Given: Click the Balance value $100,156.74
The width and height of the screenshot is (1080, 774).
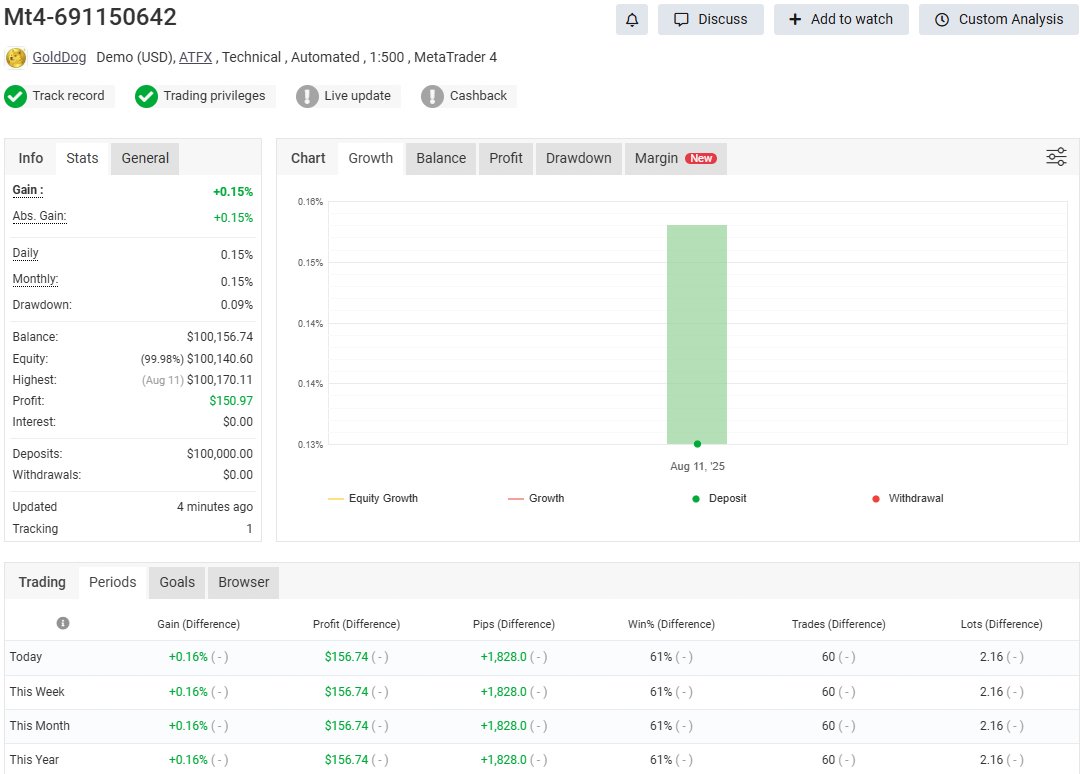Looking at the screenshot, I should pos(220,337).
